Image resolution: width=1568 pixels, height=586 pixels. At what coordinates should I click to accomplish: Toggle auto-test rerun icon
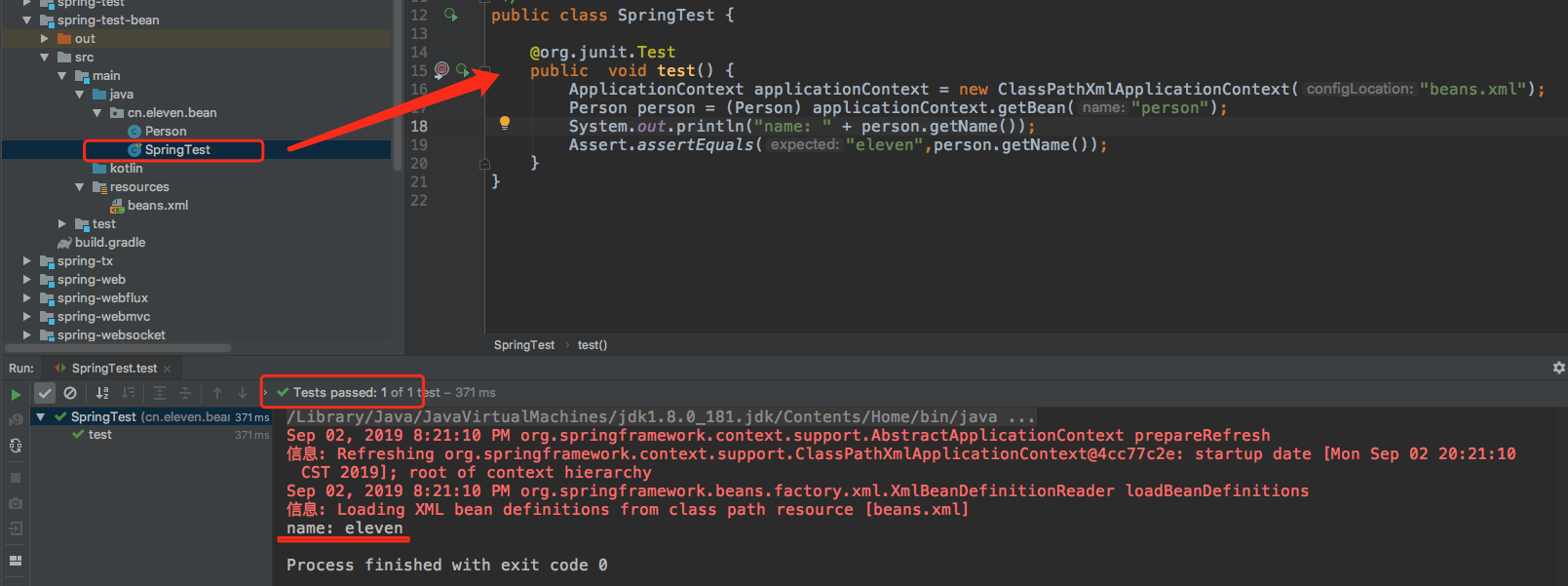tap(16, 445)
